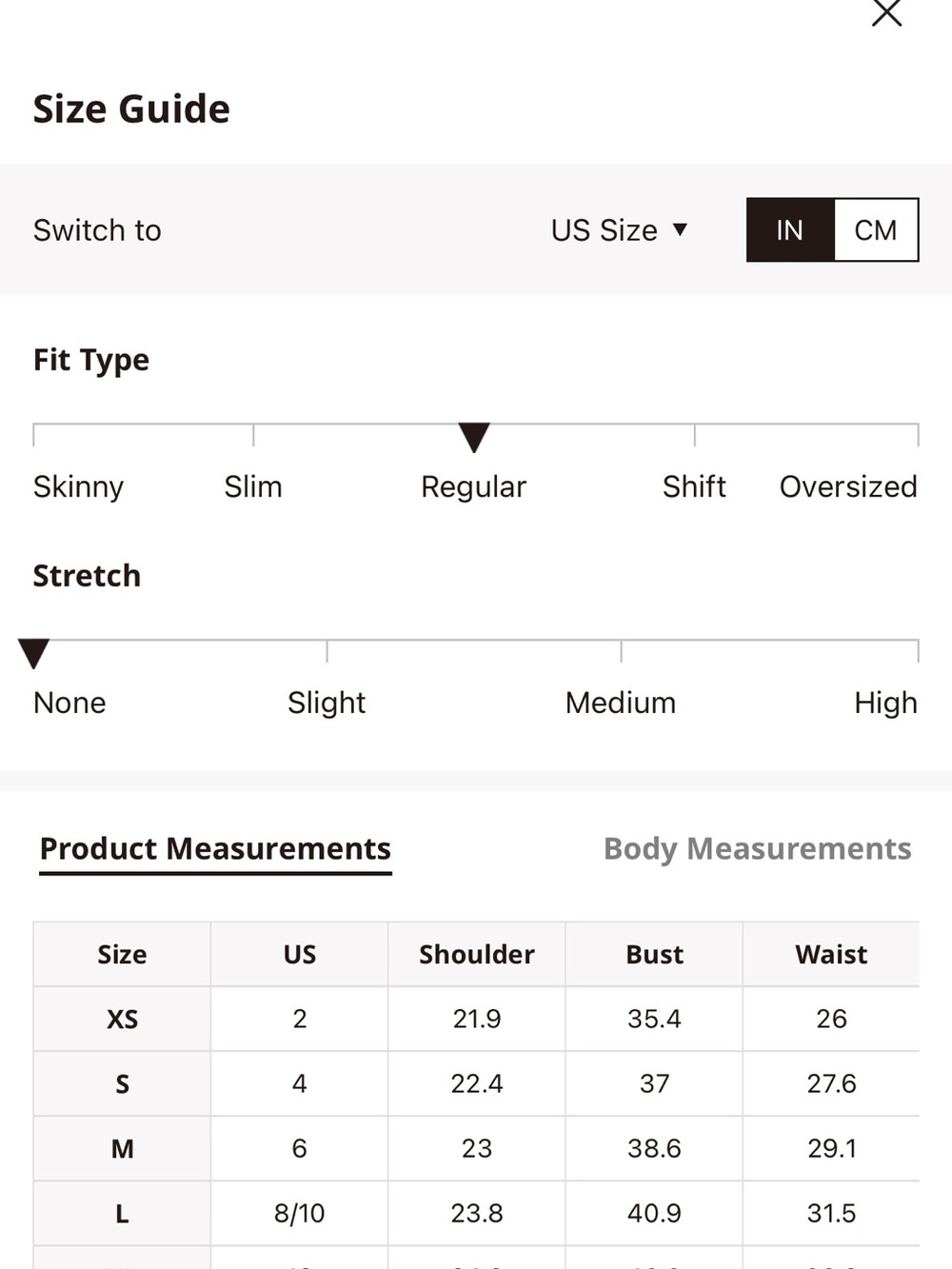
Task: Click the Stretch marker at None
Action: [x=33, y=653]
